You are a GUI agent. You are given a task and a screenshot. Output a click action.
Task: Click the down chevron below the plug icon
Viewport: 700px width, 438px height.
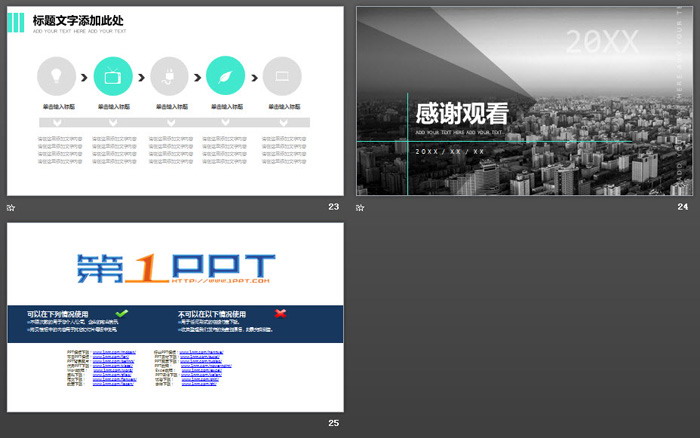(x=169, y=123)
